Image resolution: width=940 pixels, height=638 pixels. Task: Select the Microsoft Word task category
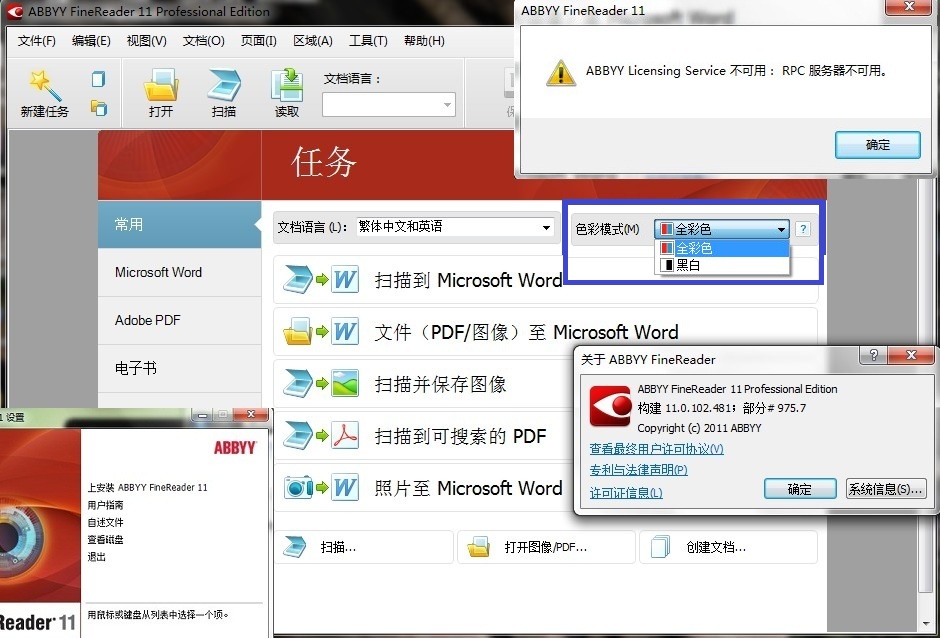pos(179,272)
